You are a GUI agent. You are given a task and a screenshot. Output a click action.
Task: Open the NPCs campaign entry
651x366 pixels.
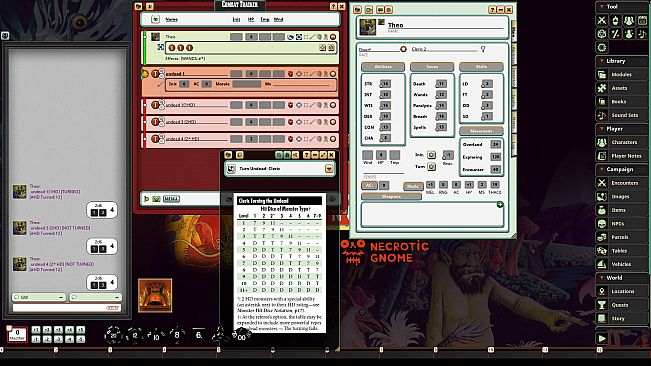pos(621,223)
